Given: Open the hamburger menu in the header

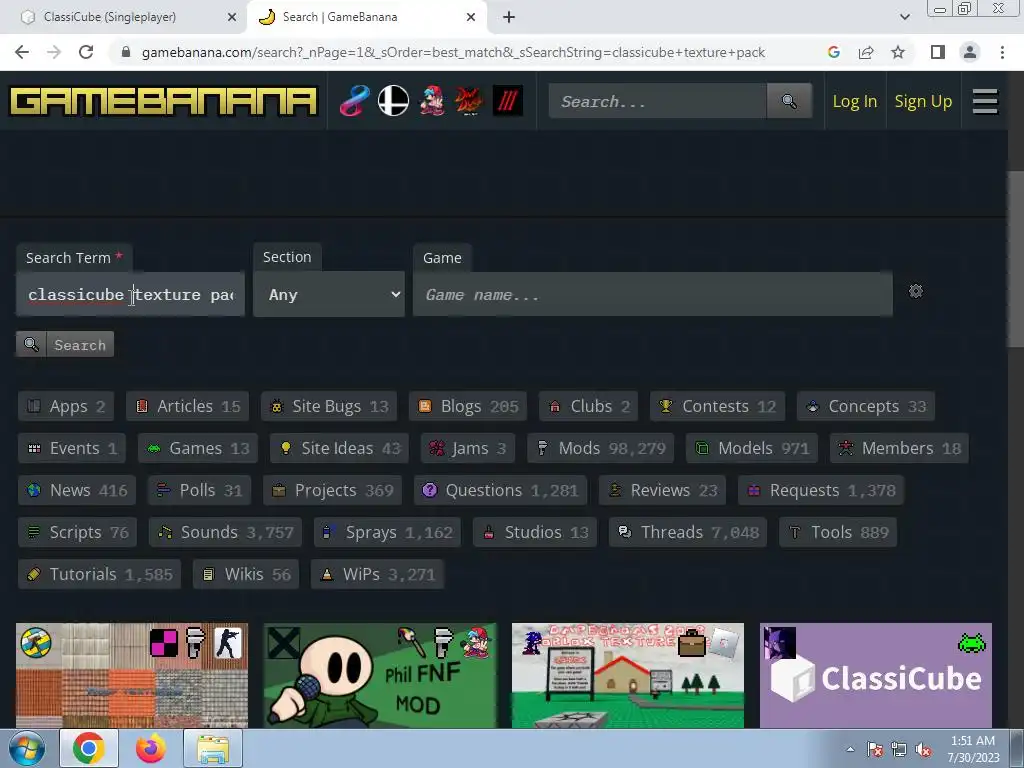Looking at the screenshot, I should coord(985,101).
